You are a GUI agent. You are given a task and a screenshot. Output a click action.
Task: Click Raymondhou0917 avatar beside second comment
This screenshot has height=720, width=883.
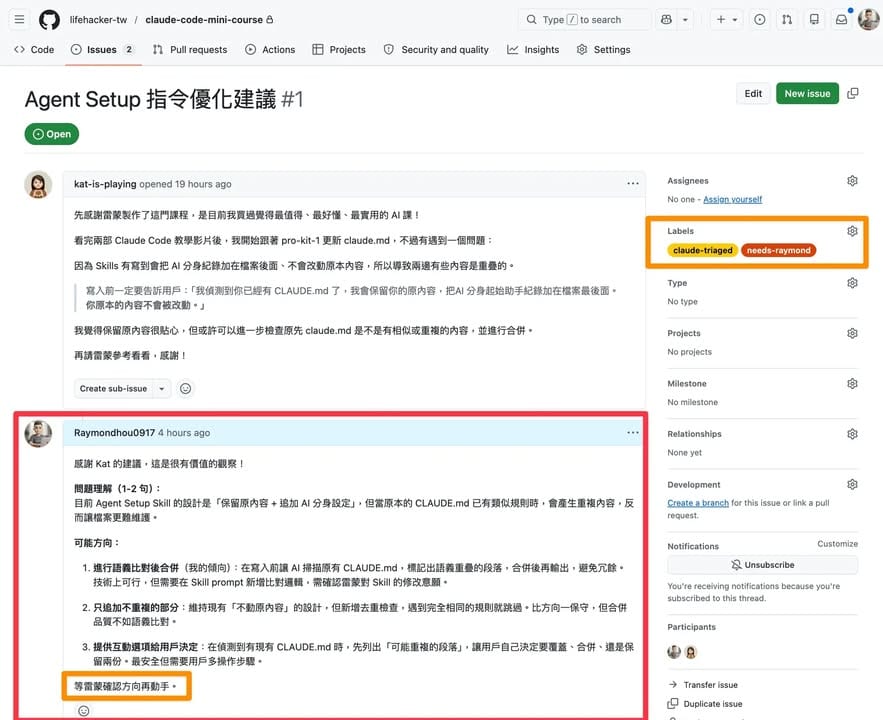point(38,433)
